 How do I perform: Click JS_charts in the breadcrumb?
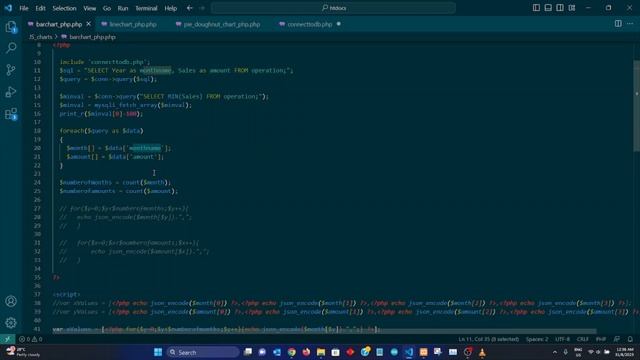[40, 37]
